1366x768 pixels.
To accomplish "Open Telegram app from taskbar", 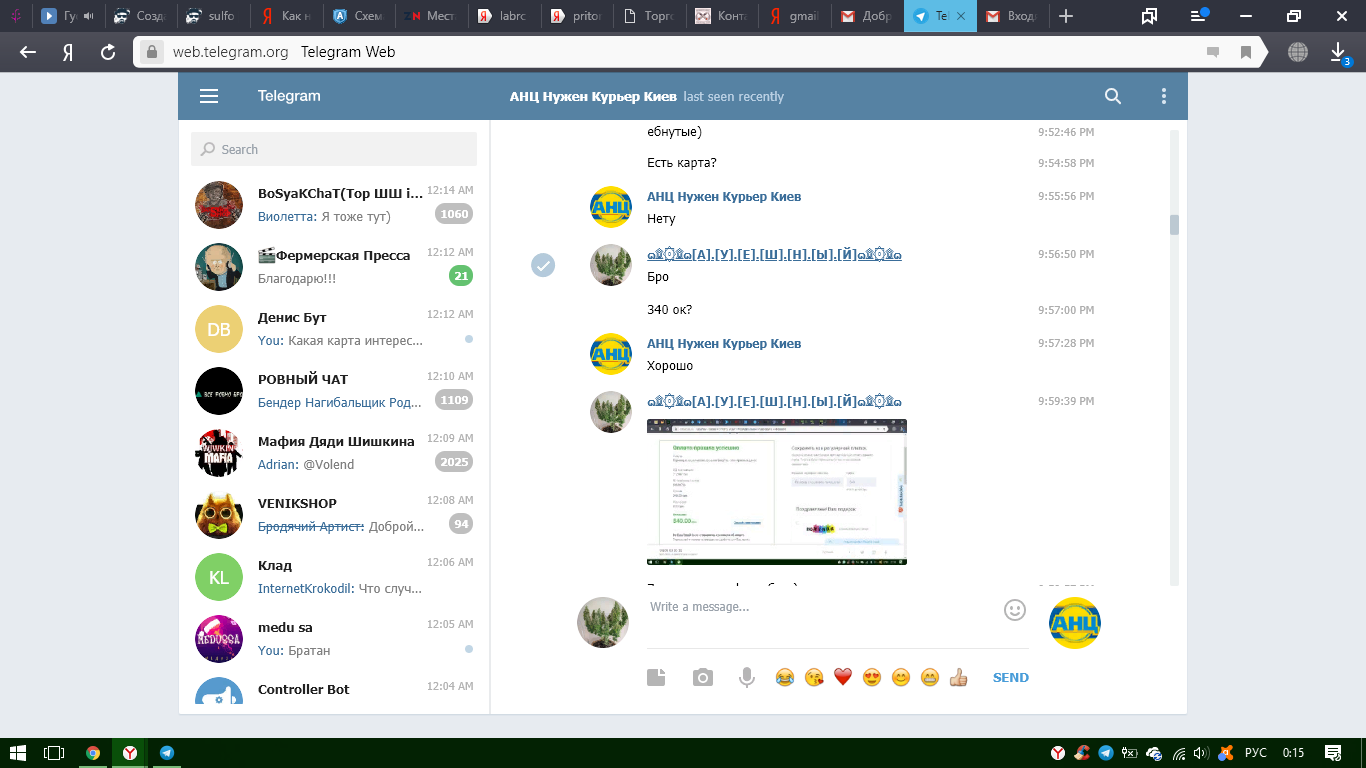I will 167,753.
